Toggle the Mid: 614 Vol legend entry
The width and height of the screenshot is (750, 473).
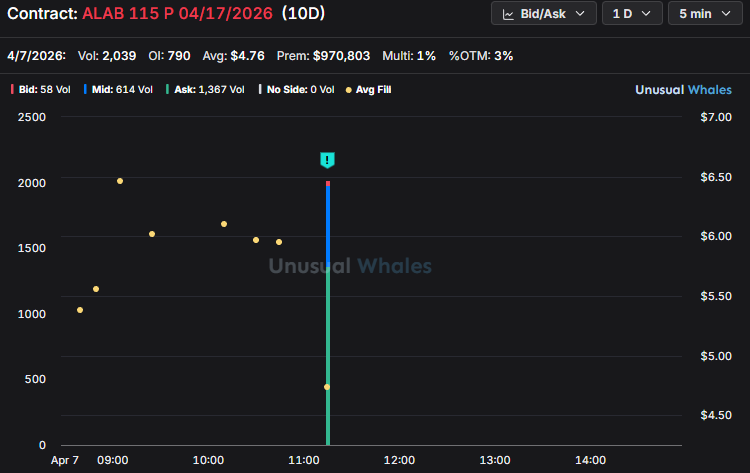[x=118, y=89]
